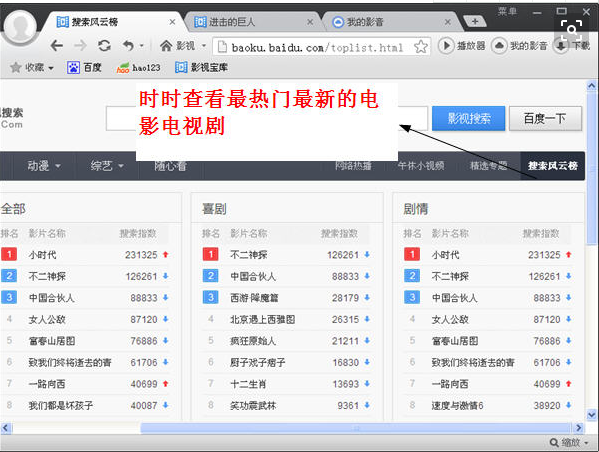Switch to the 进击的巨人 tab

tap(252, 22)
